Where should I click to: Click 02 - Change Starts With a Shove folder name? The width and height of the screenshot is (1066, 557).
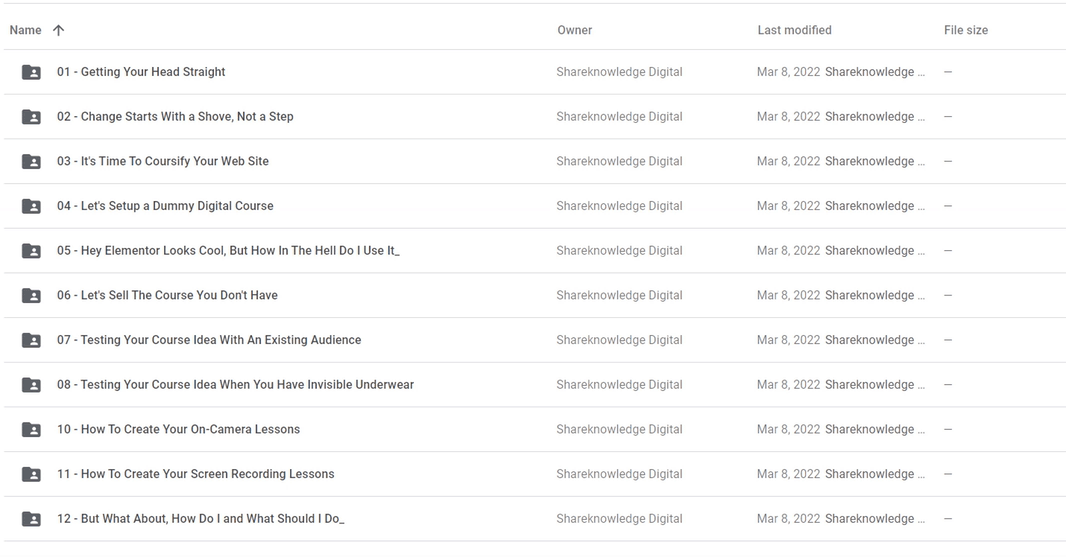[x=175, y=117]
